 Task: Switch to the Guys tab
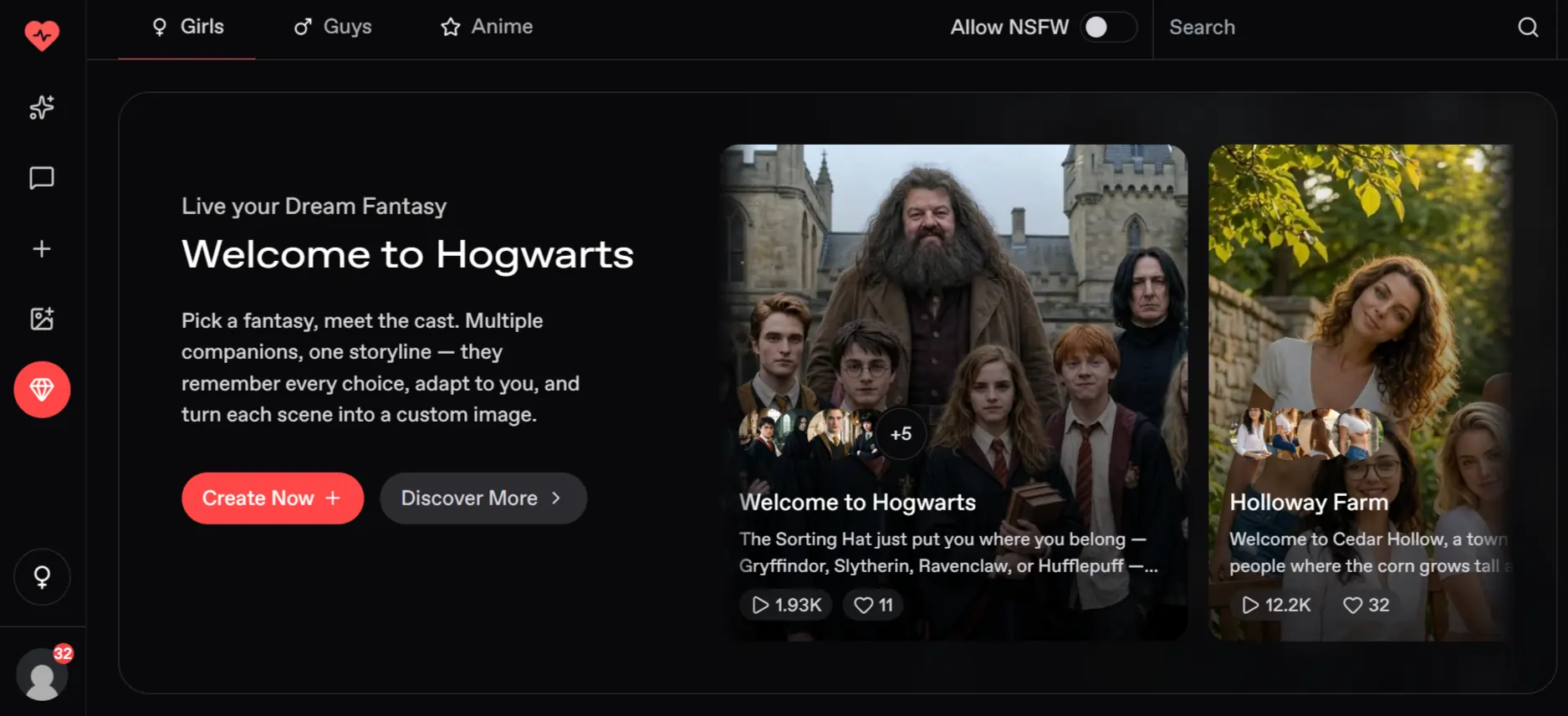point(333,27)
